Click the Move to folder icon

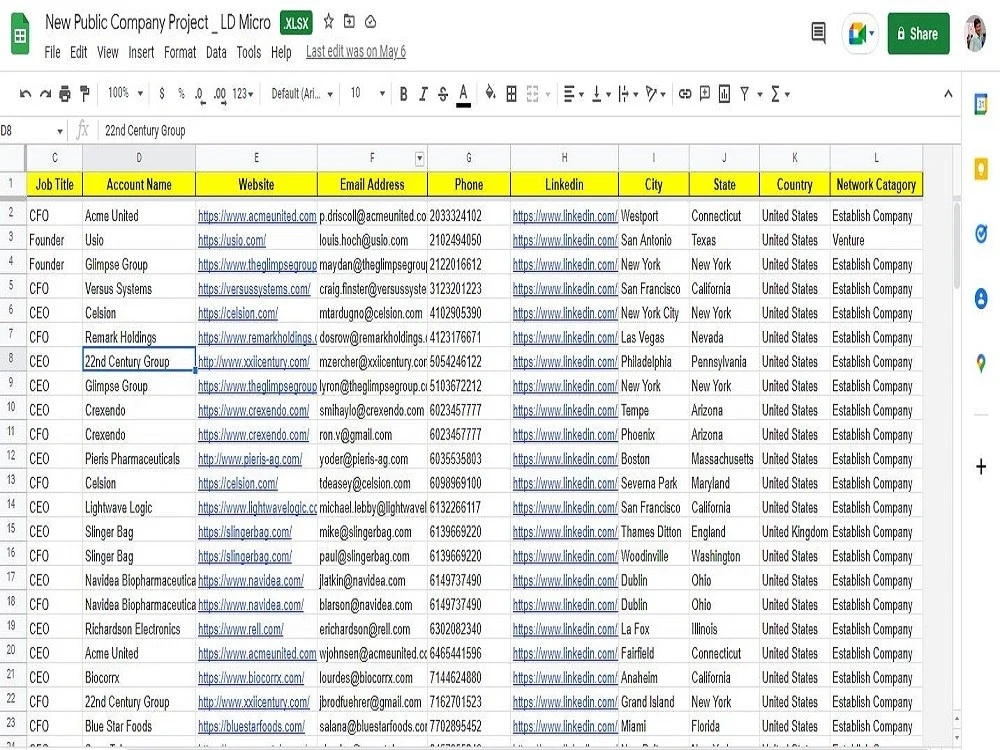[x=349, y=22]
